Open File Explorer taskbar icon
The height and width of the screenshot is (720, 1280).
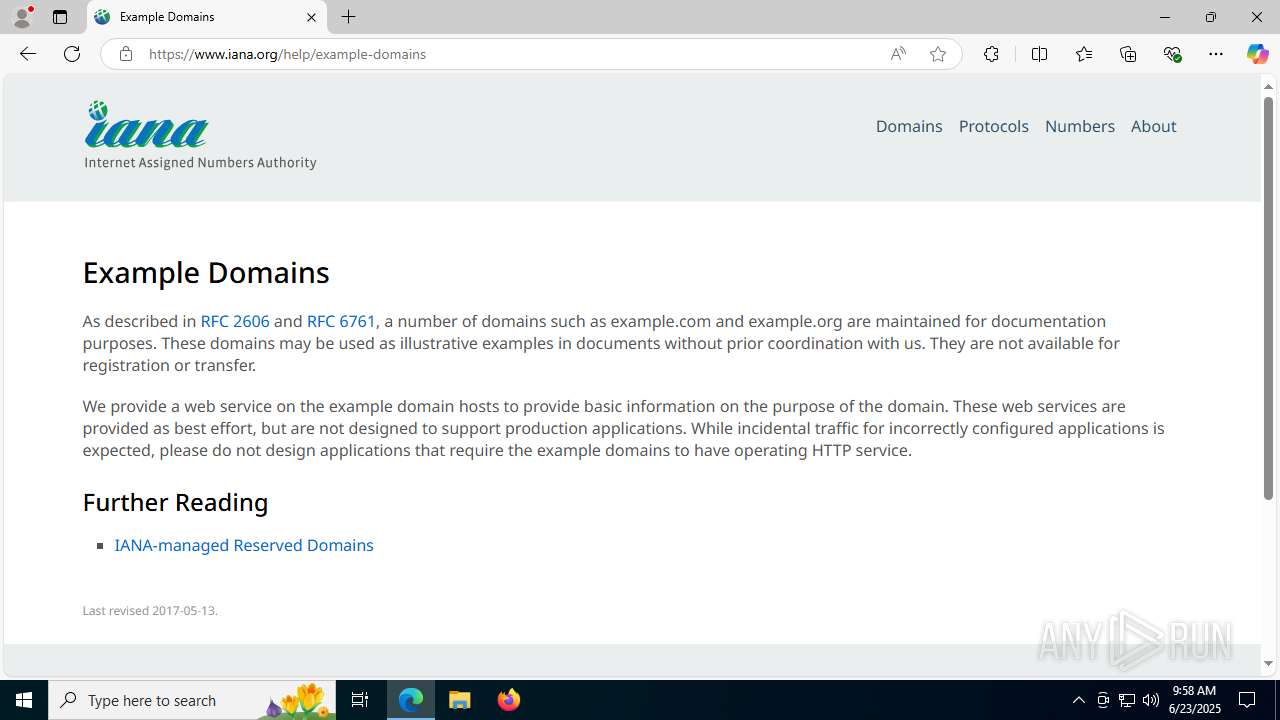click(x=460, y=700)
